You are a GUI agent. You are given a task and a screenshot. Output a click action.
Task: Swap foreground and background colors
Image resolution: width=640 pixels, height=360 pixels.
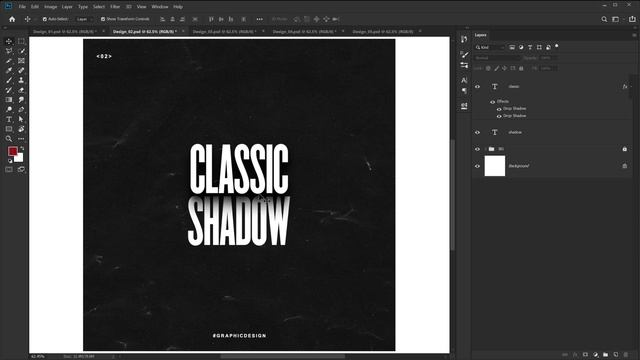click(x=22, y=149)
